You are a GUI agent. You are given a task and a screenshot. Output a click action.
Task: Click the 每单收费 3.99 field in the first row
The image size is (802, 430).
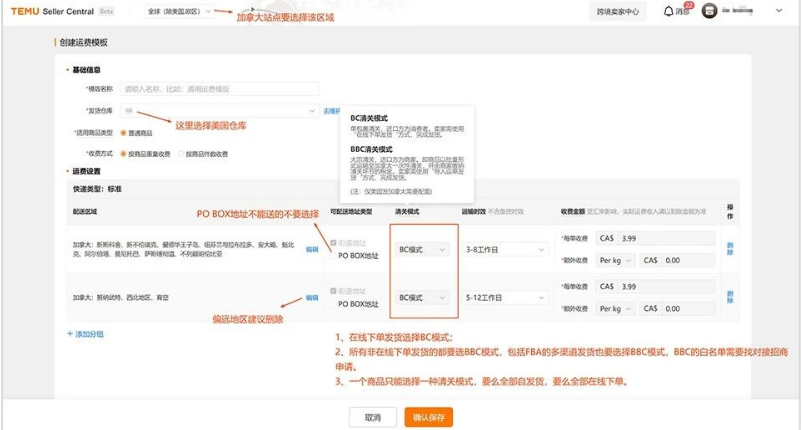666,238
